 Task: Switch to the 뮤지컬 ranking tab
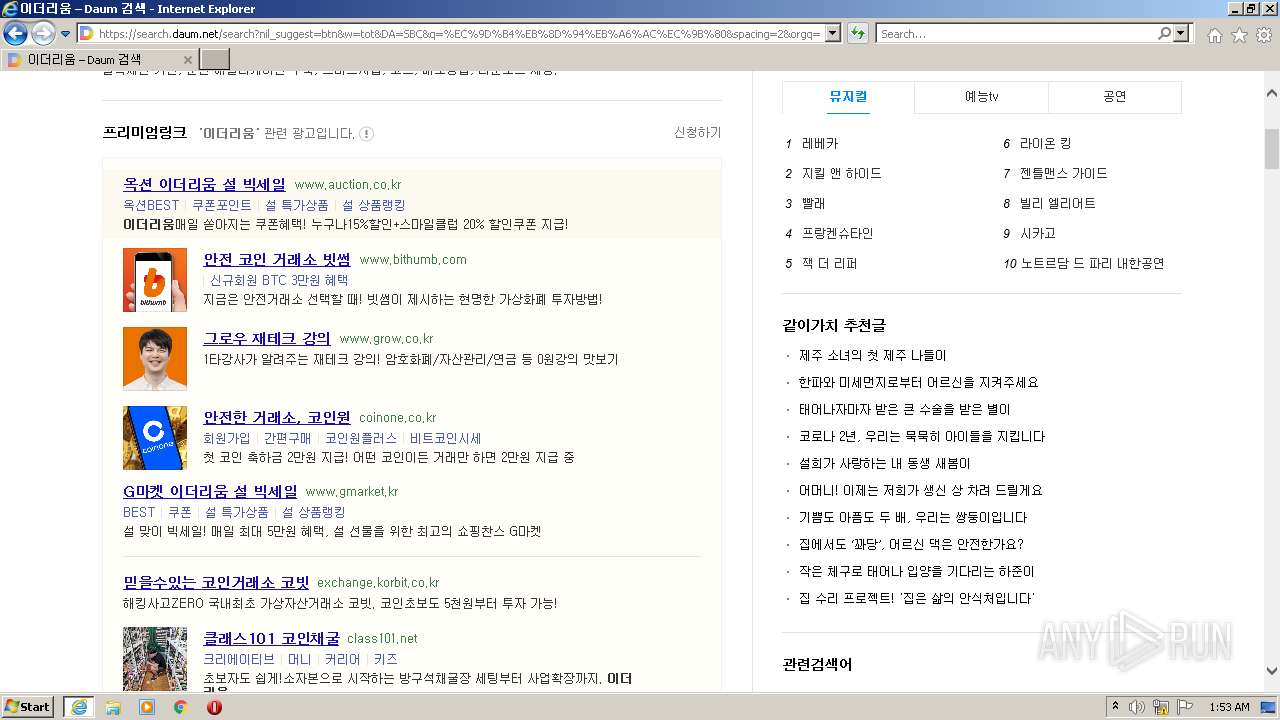pyautogui.click(x=848, y=97)
